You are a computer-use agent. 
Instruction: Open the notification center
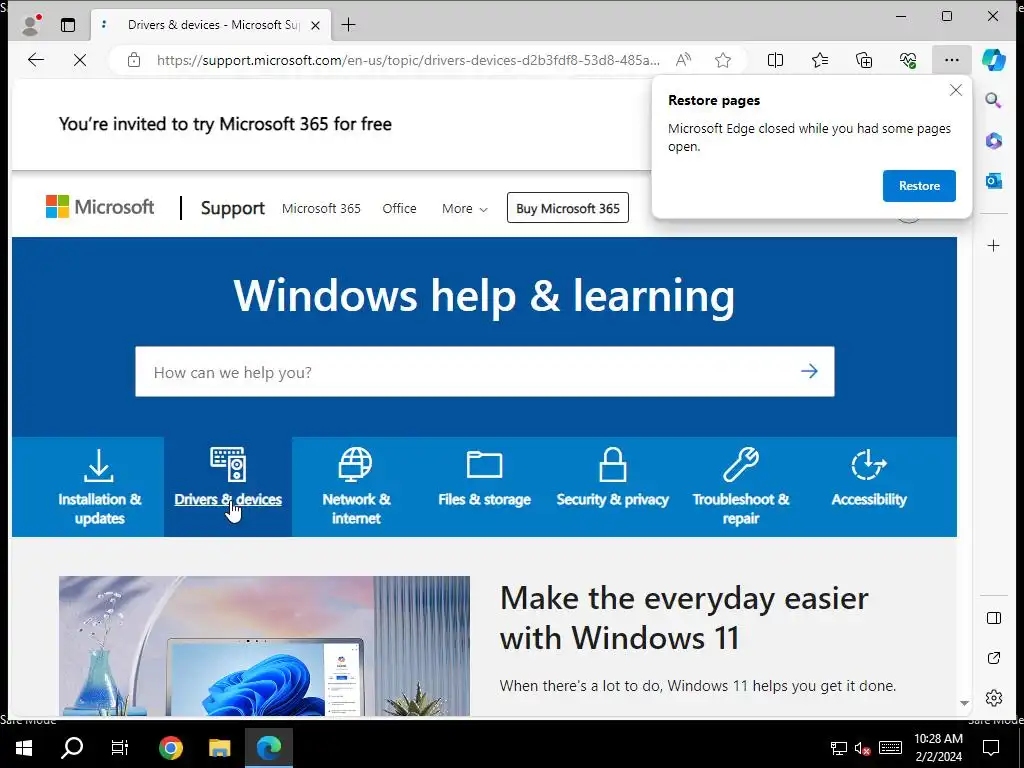click(x=991, y=748)
